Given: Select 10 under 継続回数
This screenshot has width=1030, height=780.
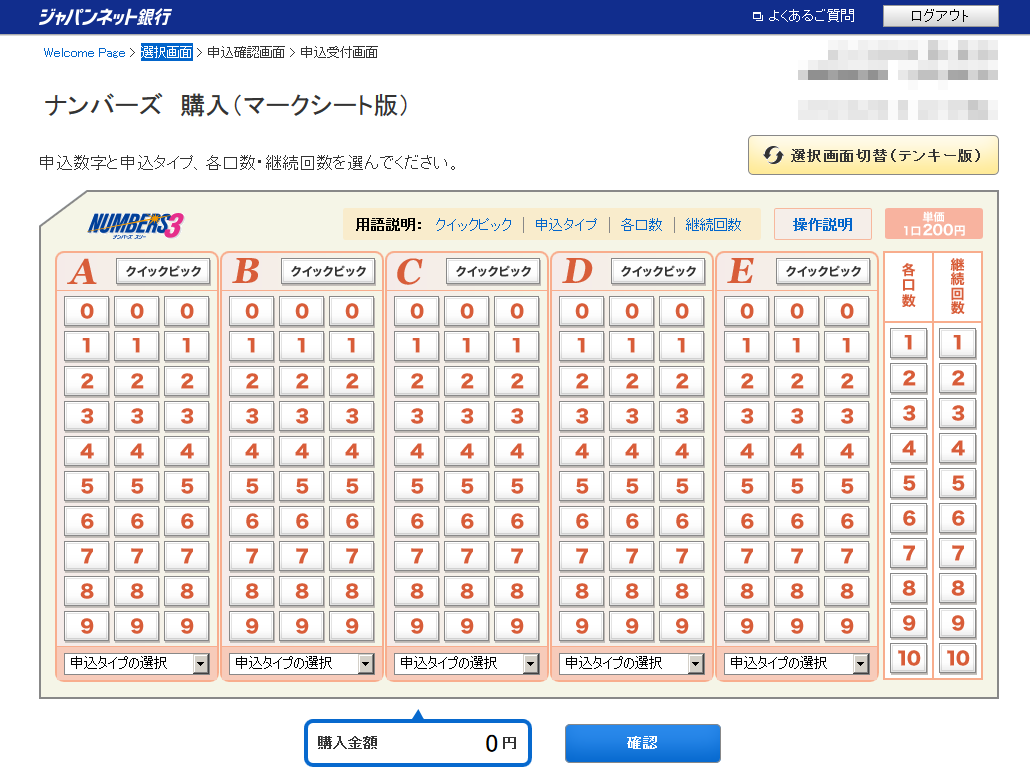Looking at the screenshot, I should coord(957,658).
